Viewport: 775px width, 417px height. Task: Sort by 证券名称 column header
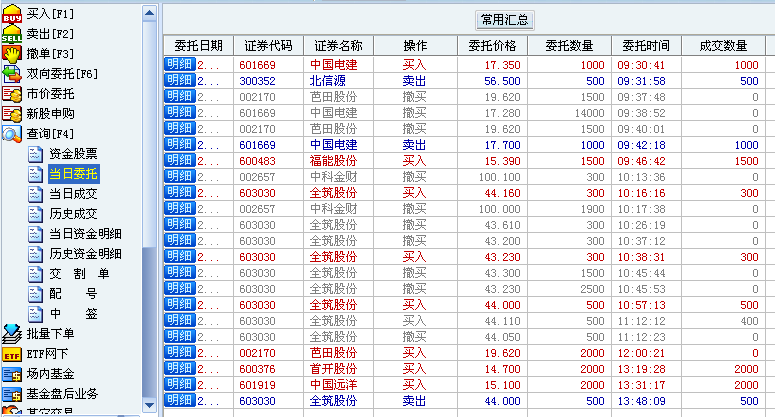pyautogui.click(x=339, y=46)
